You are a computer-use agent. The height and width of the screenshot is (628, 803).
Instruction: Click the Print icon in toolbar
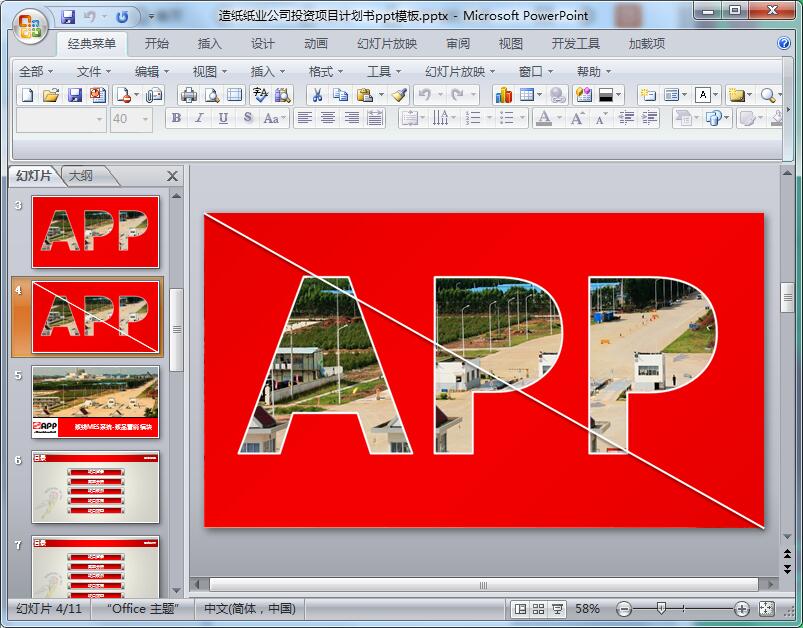pyautogui.click(x=188, y=95)
